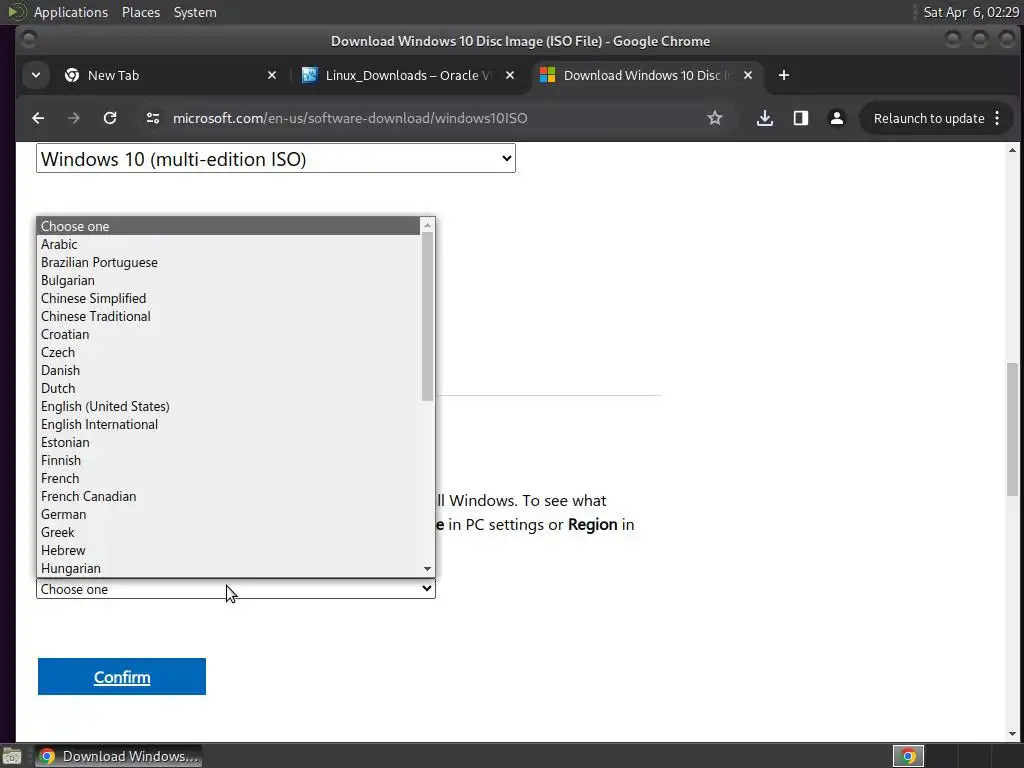Select Hebrew language option
The width and height of the screenshot is (1024, 768).
228,551
